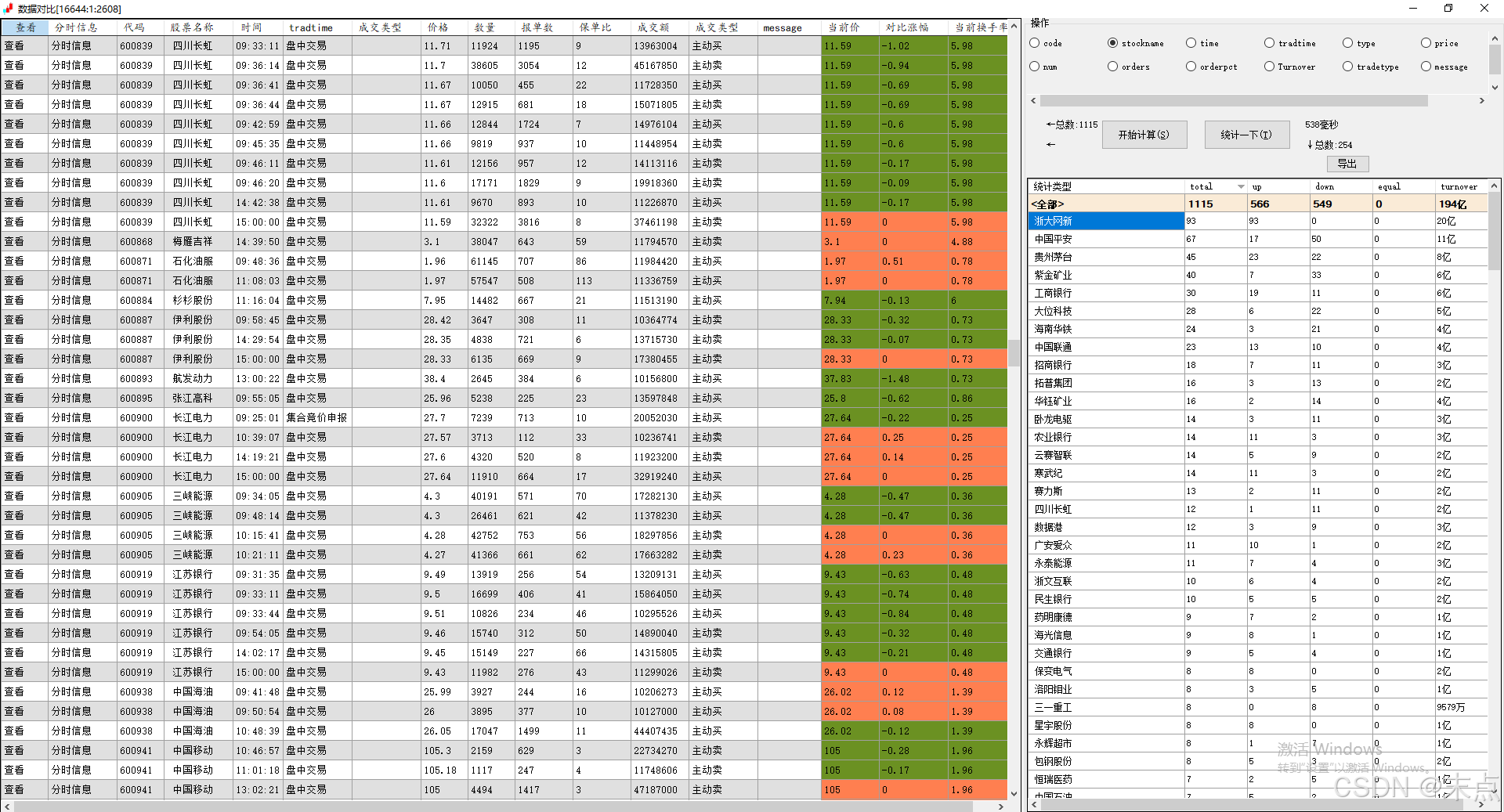
Task: Click the 集合竞价申报 cell for 长江电力
Action: click(316, 417)
